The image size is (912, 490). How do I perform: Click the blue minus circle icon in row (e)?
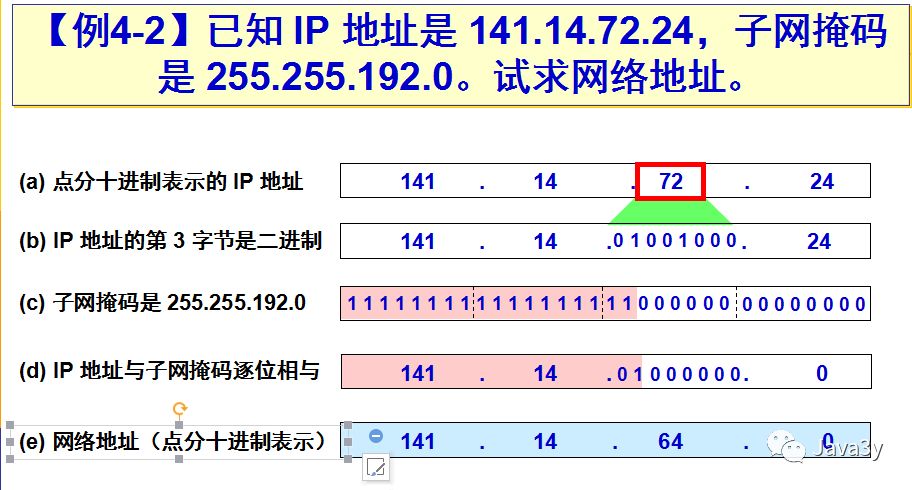tap(376, 435)
